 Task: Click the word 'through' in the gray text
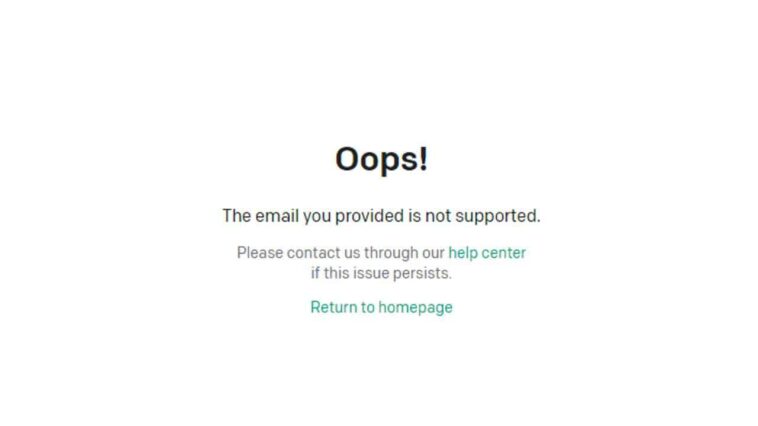pos(391,253)
